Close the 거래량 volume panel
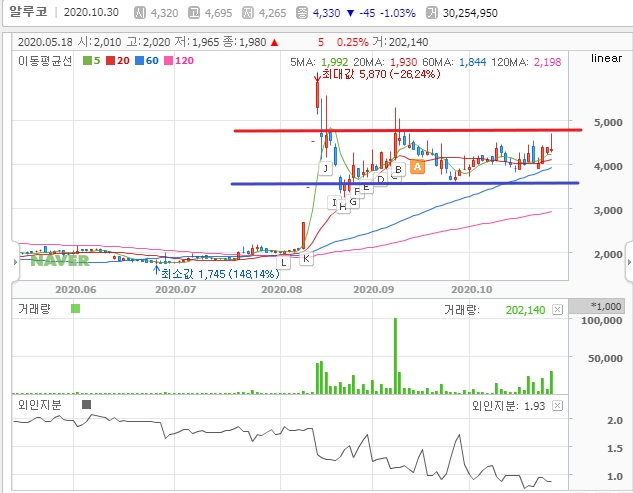Viewport: 633px width, 493px height. pos(557,310)
